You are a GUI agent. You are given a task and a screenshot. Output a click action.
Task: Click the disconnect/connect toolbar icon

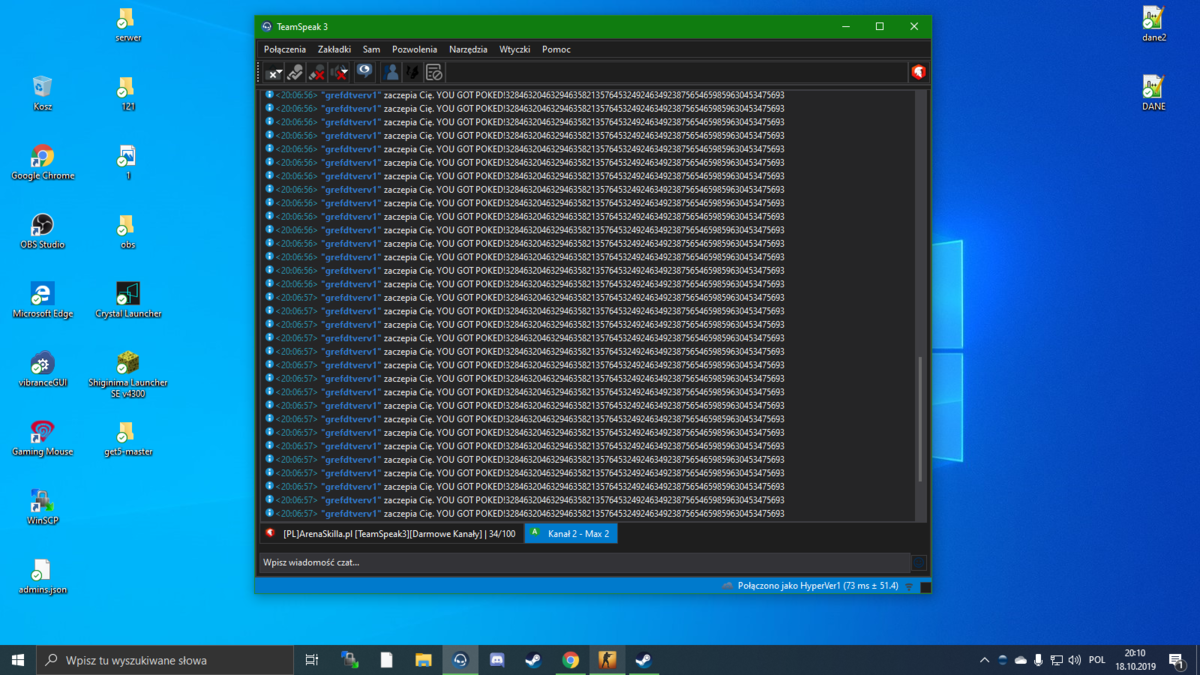[x=274, y=72]
